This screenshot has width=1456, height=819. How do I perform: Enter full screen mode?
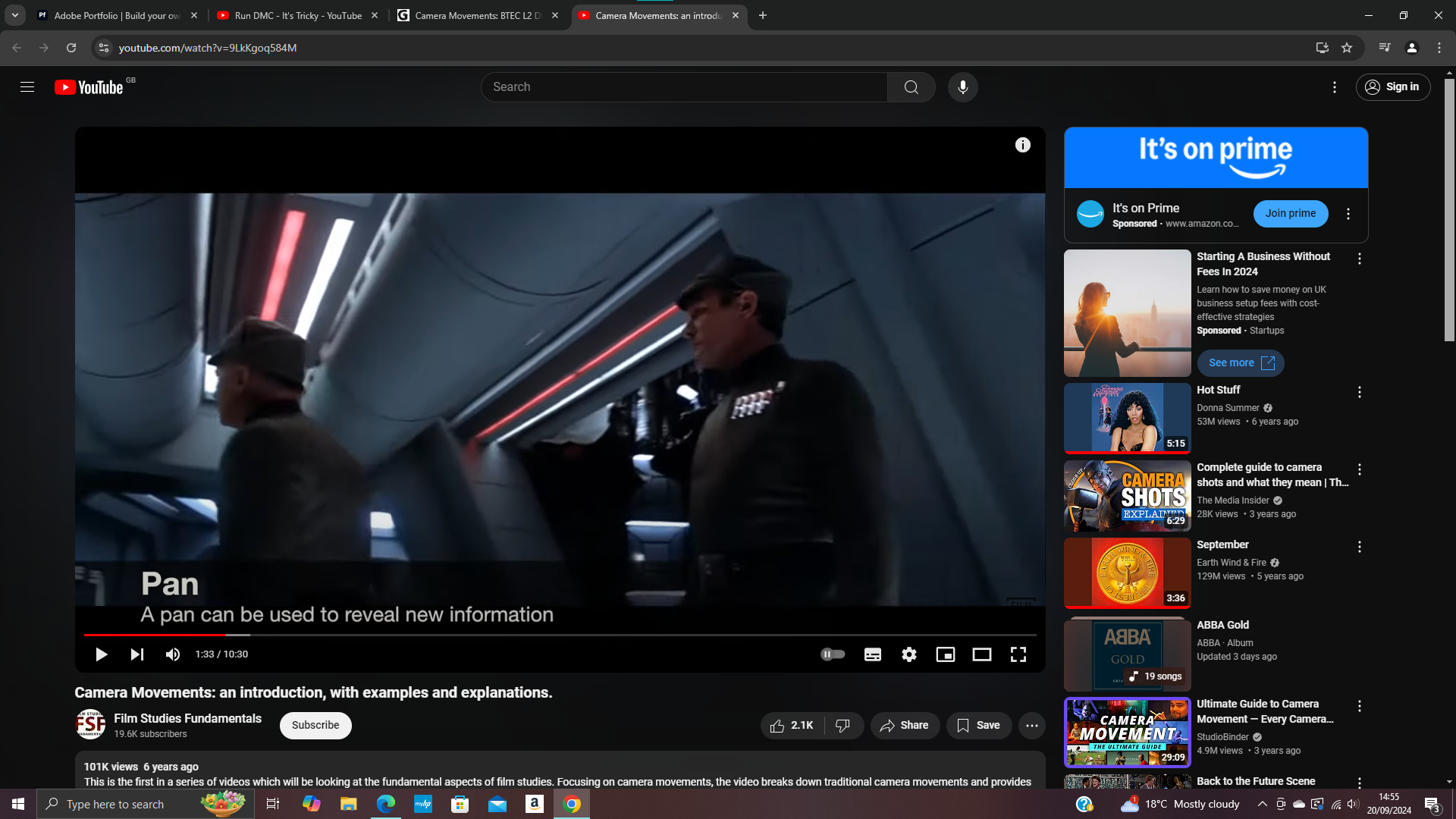1018,654
